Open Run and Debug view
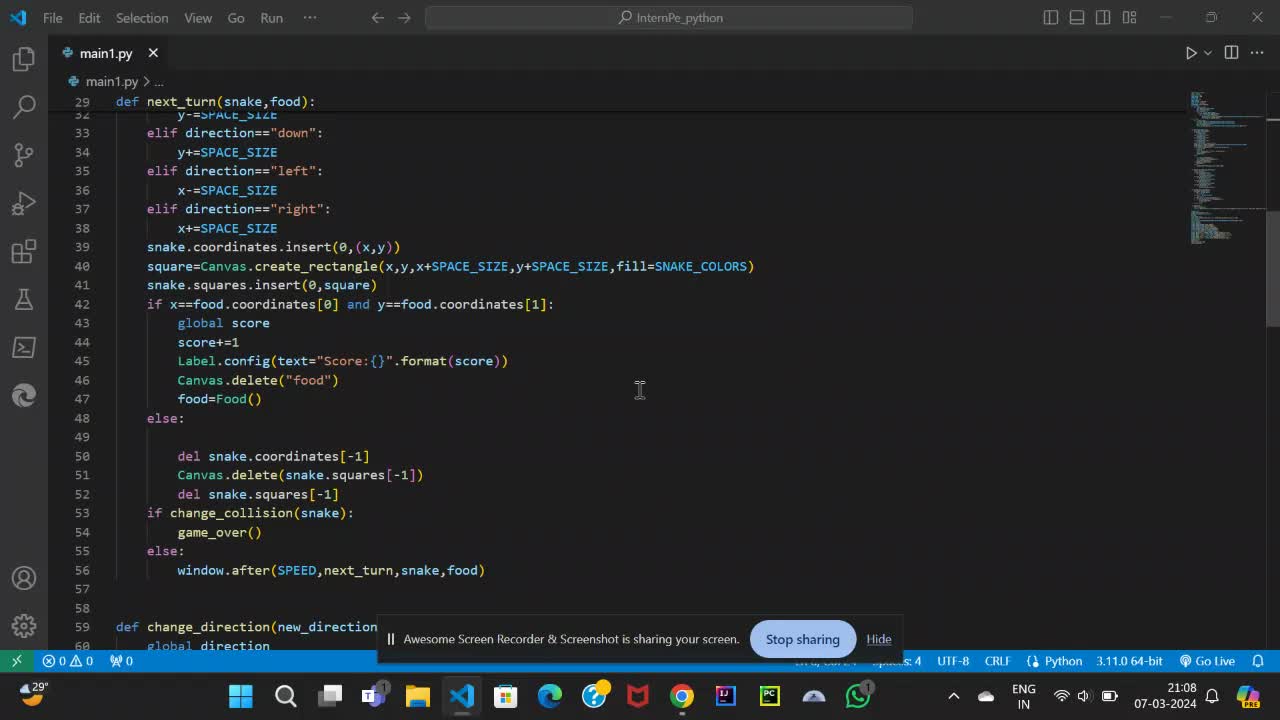1280x720 pixels. coord(24,203)
